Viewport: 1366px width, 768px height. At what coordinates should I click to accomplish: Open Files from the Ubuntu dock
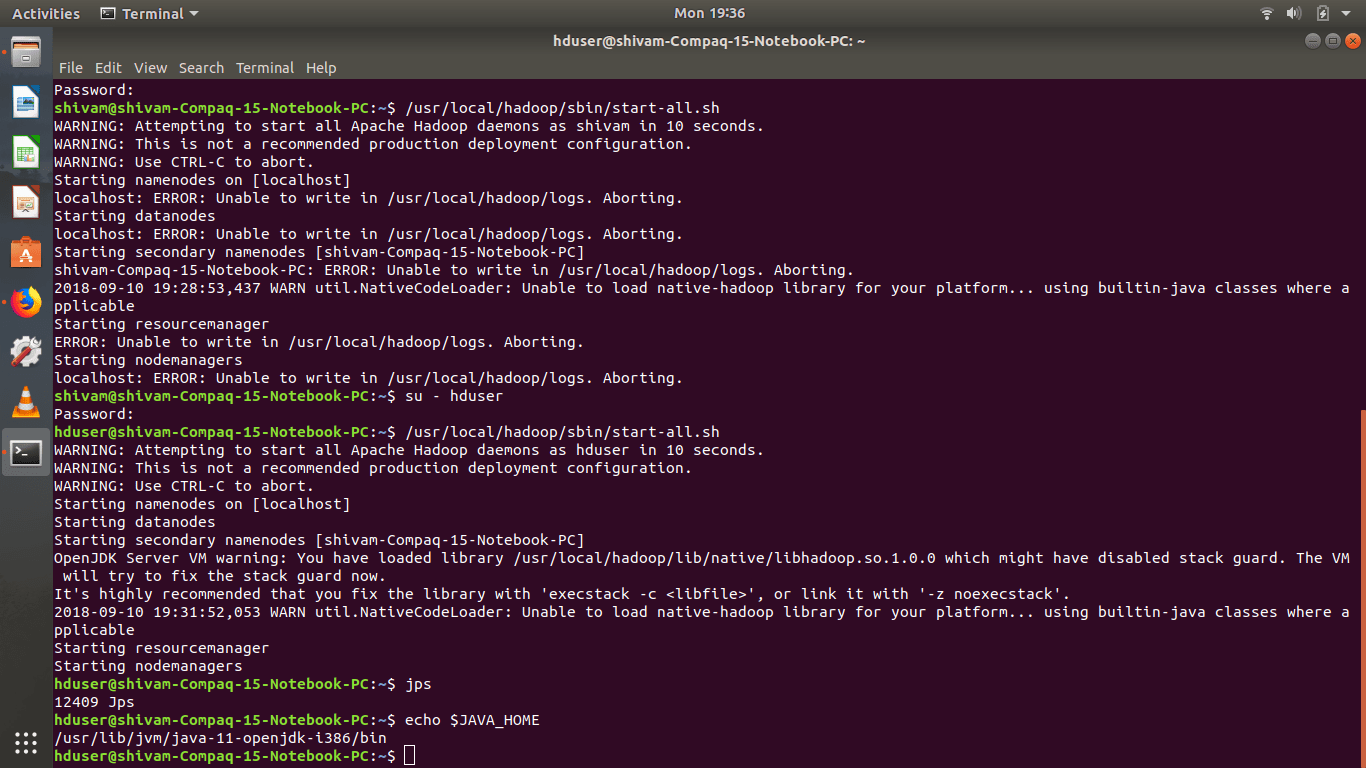coord(26,51)
